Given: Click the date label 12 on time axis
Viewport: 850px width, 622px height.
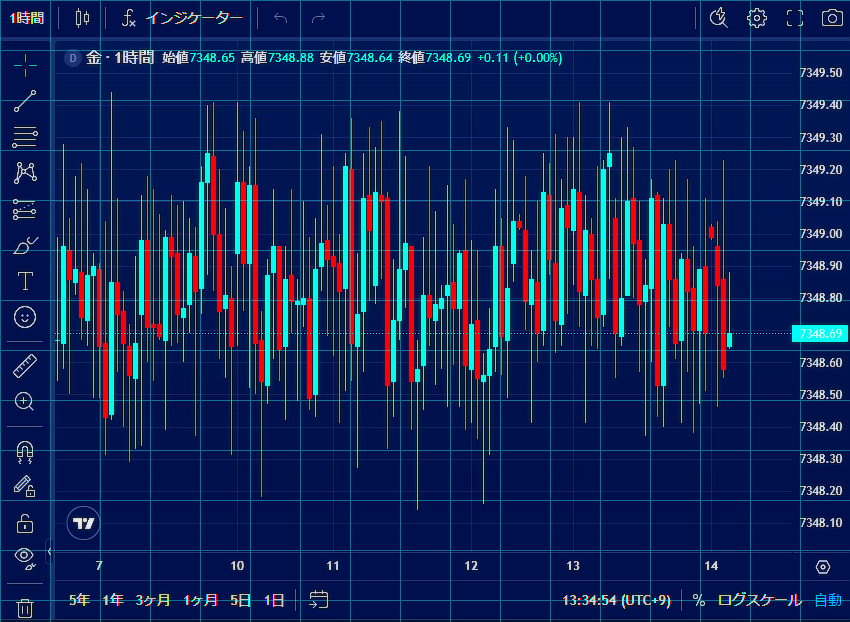Looking at the screenshot, I should (471, 566).
